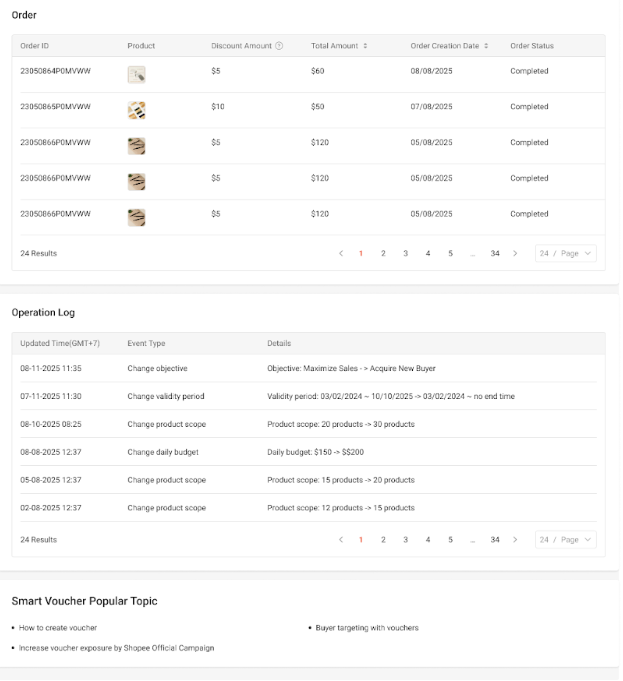Open page size dropdown in Order table
Screen dimensions: 623x681
pos(566,253)
